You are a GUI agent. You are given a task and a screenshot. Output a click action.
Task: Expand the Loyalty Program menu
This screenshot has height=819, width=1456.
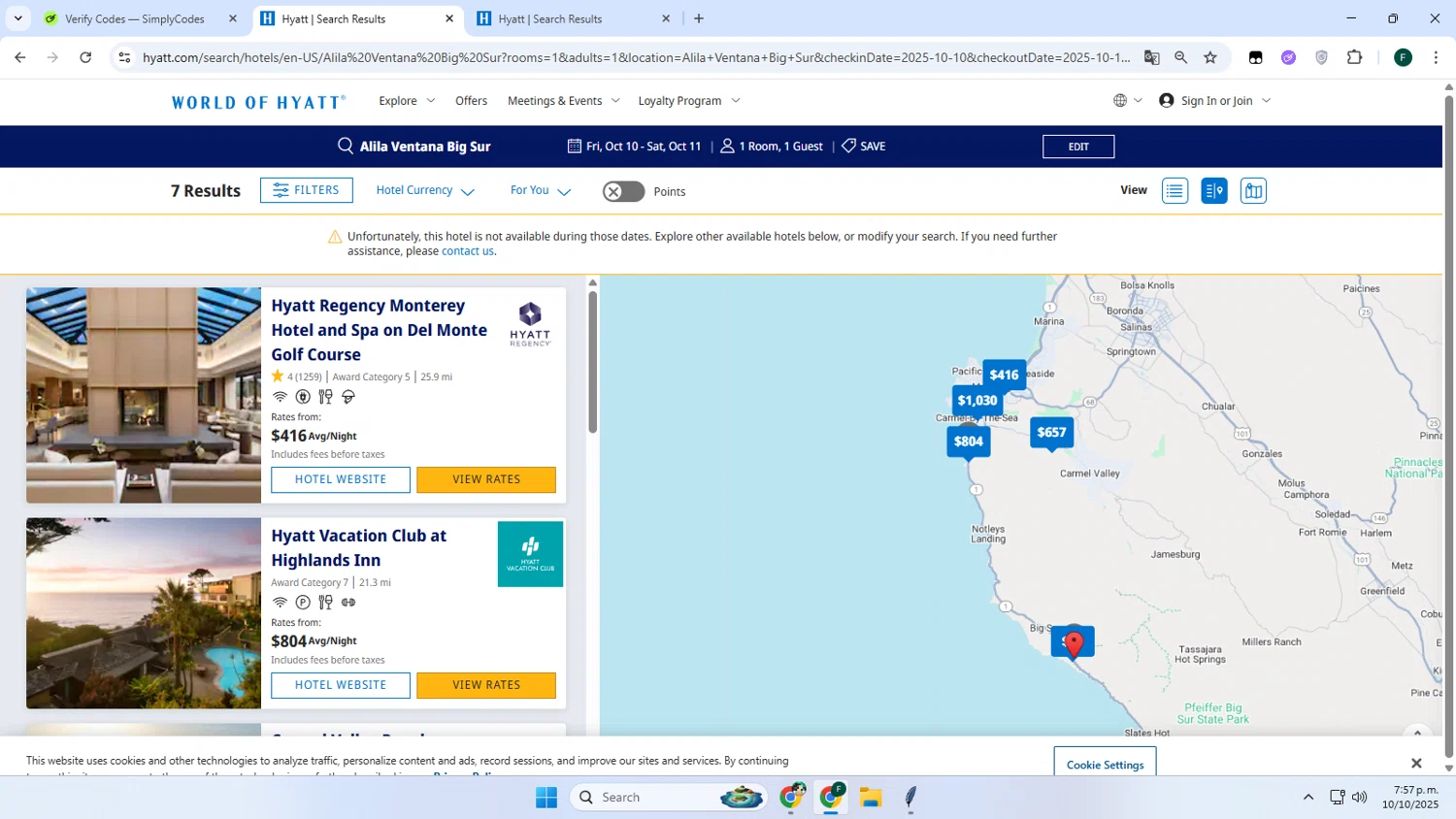point(689,101)
